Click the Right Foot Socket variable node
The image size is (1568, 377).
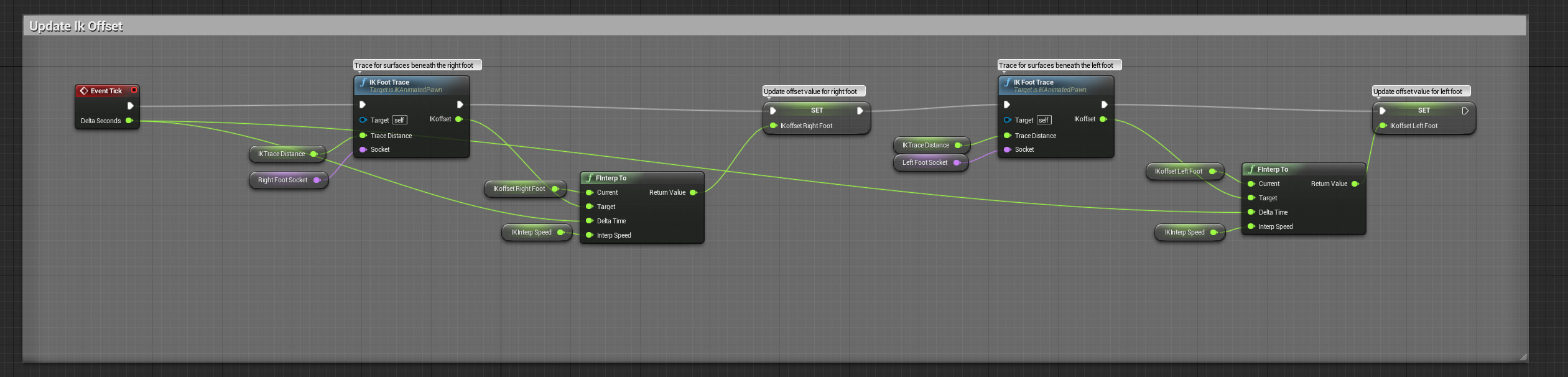point(282,180)
